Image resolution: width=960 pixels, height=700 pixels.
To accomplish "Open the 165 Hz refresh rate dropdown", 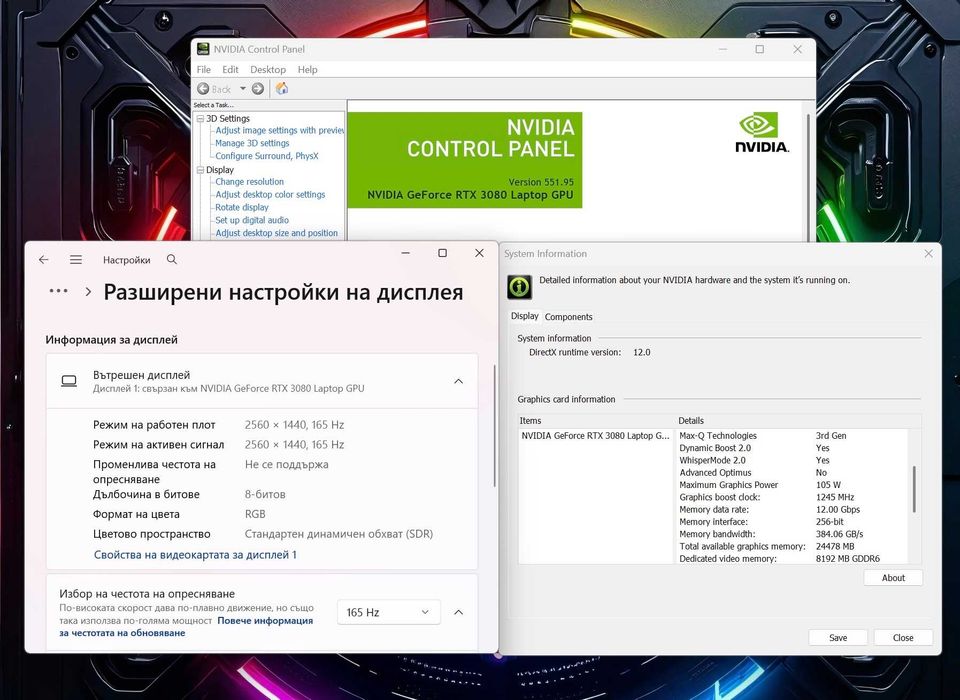I will [x=389, y=612].
